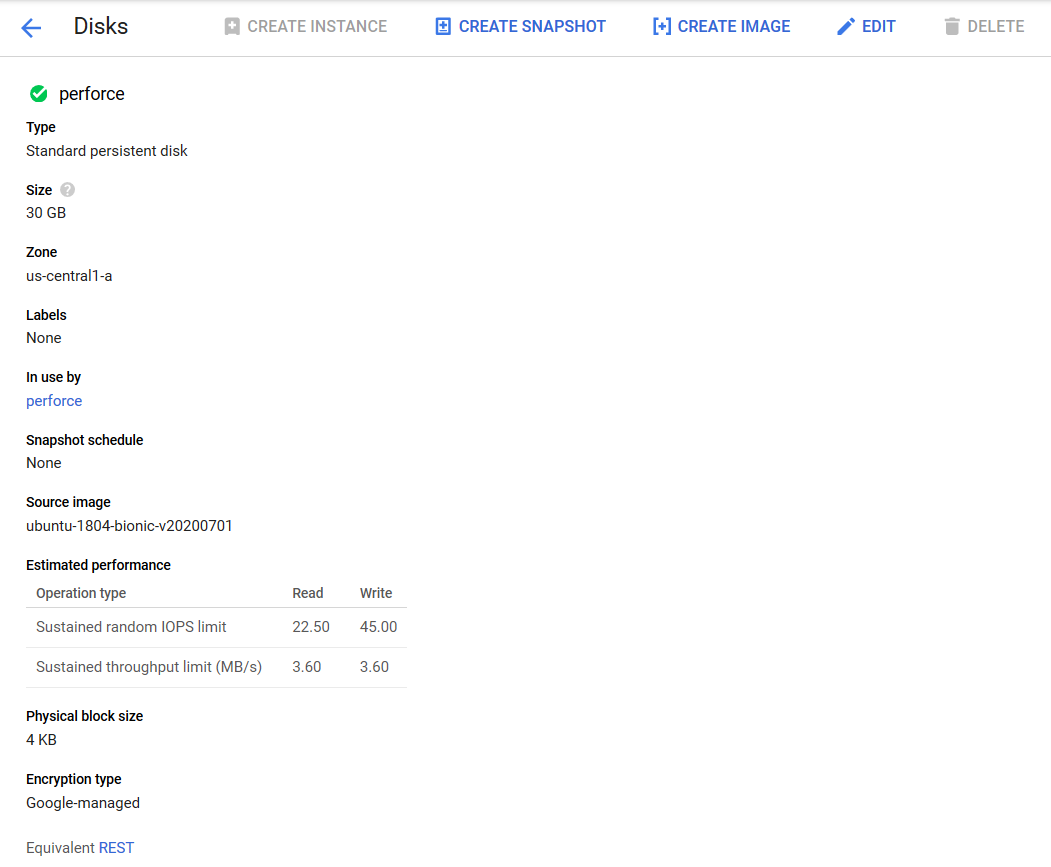1051x867 pixels.
Task: Click the Edit button with pencil
Action: pos(866,27)
